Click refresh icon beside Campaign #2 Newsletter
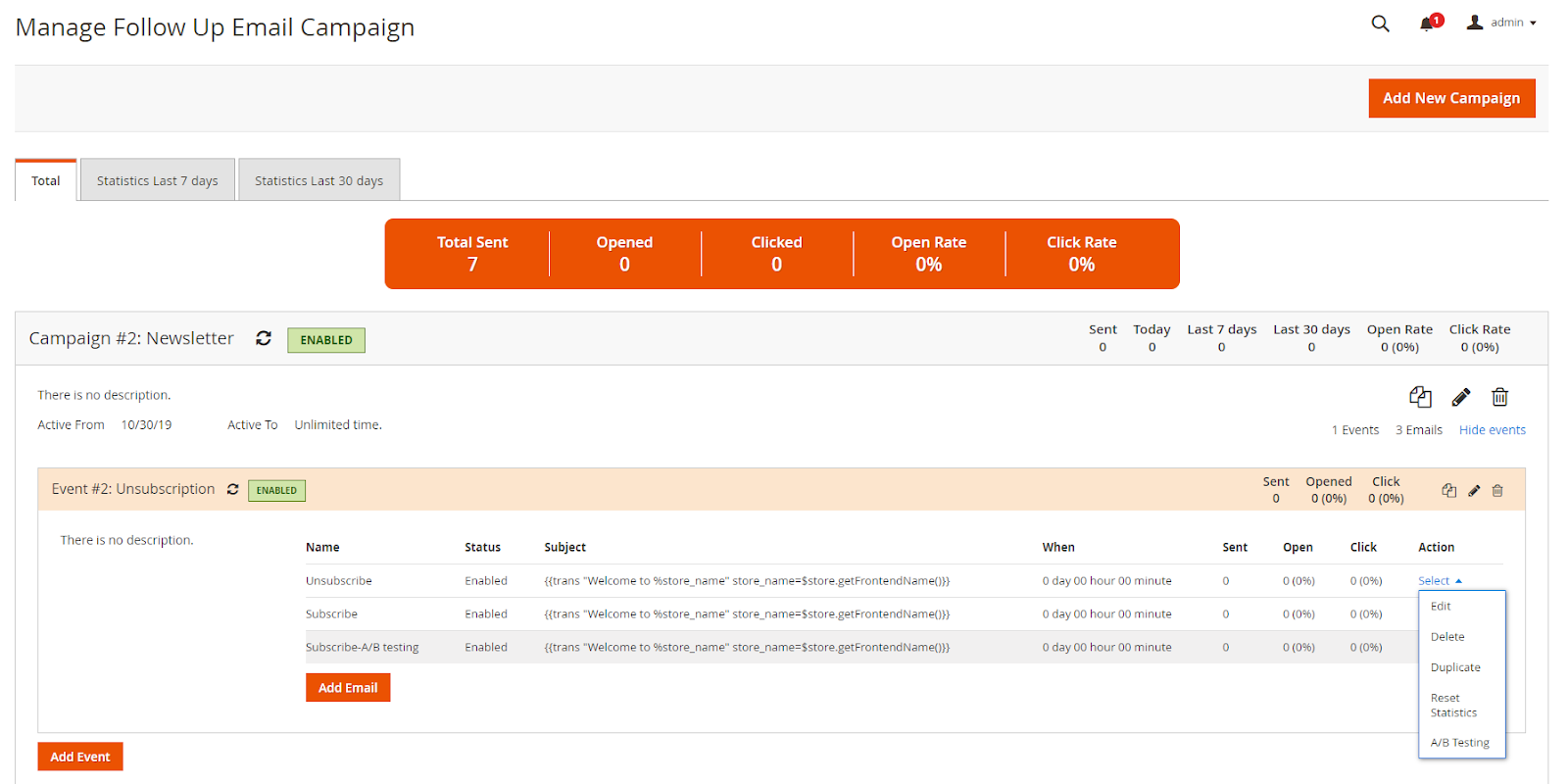 click(x=264, y=338)
